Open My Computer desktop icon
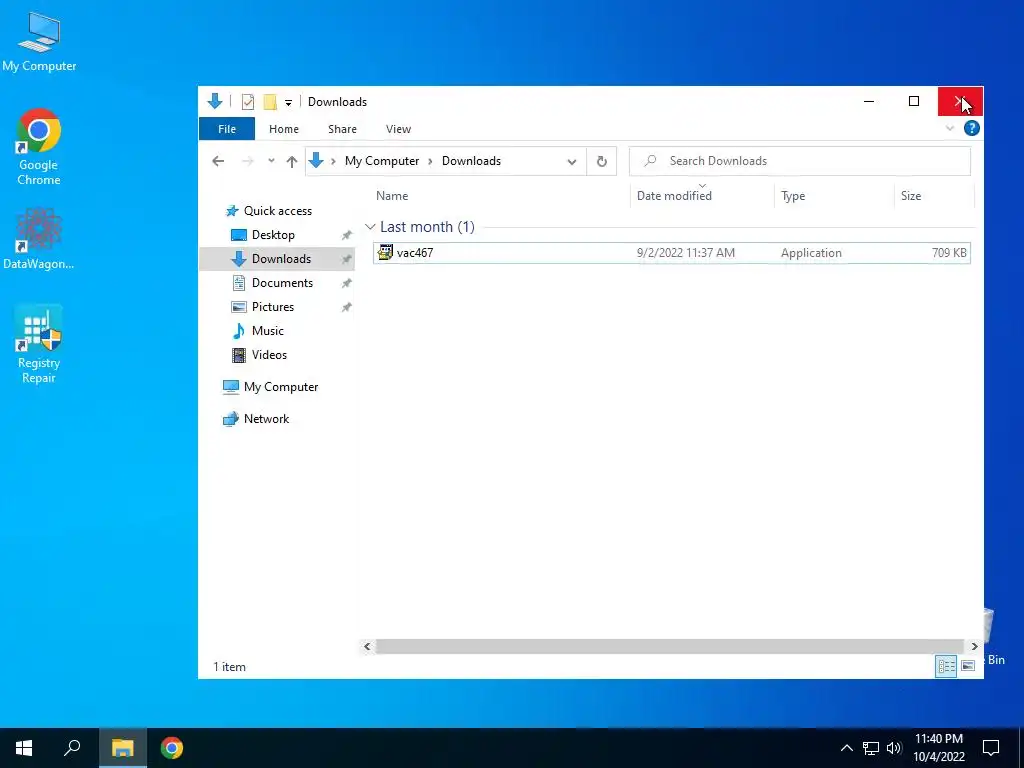The image size is (1024, 768). point(39,42)
